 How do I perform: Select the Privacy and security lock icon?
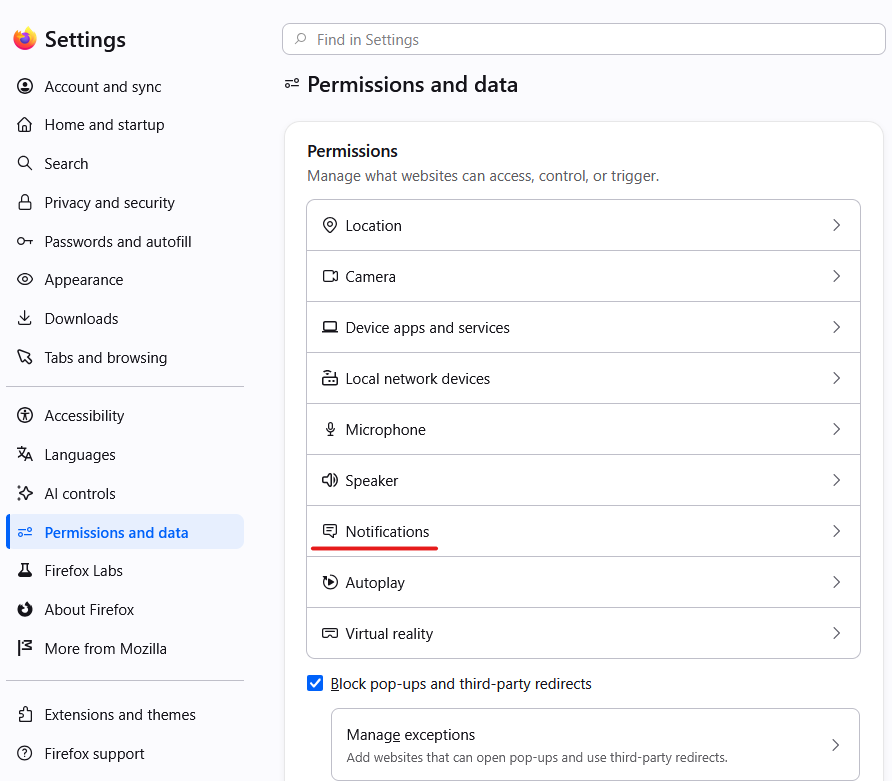[x=24, y=203]
